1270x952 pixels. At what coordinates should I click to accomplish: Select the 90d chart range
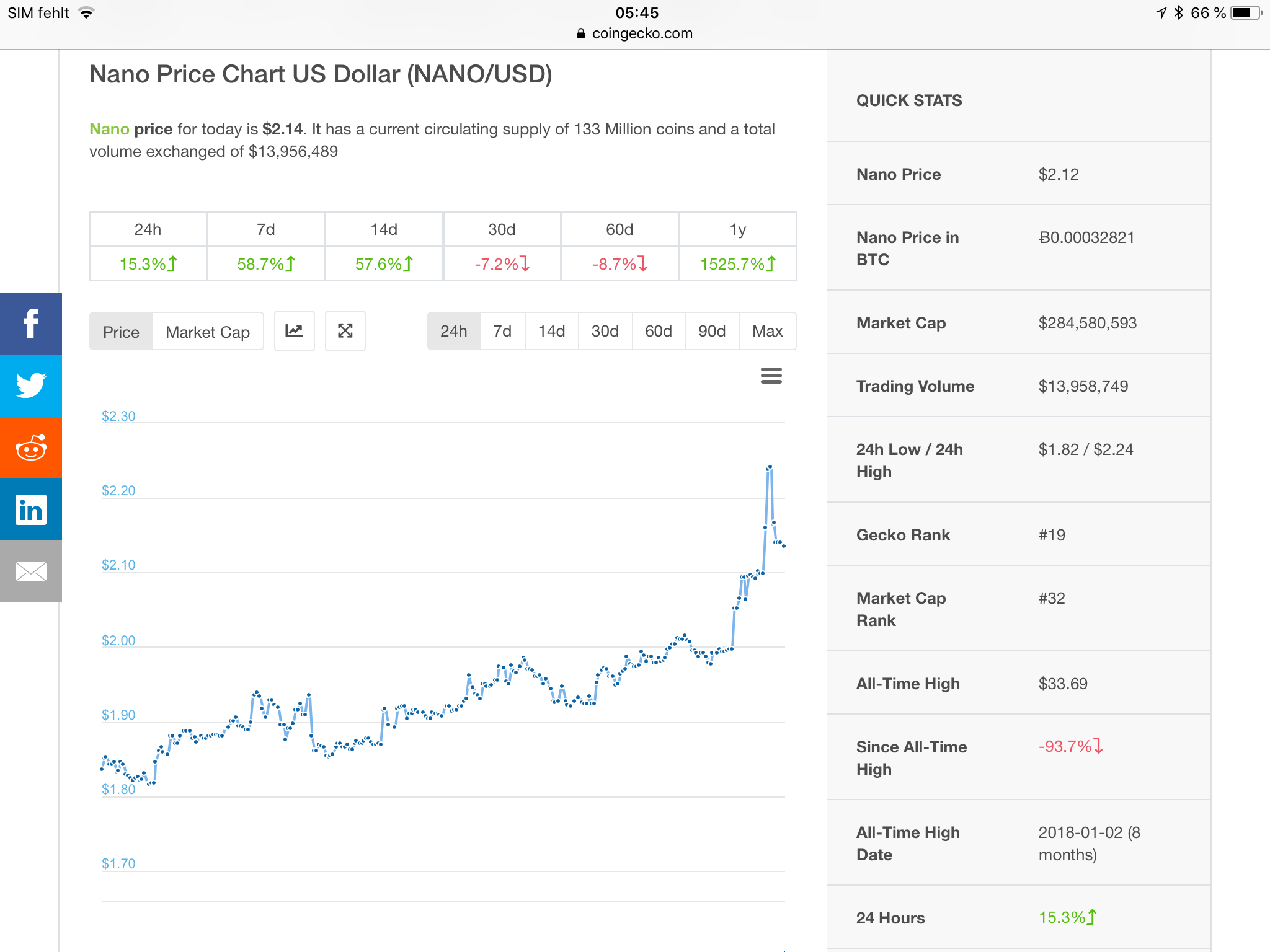tap(711, 331)
